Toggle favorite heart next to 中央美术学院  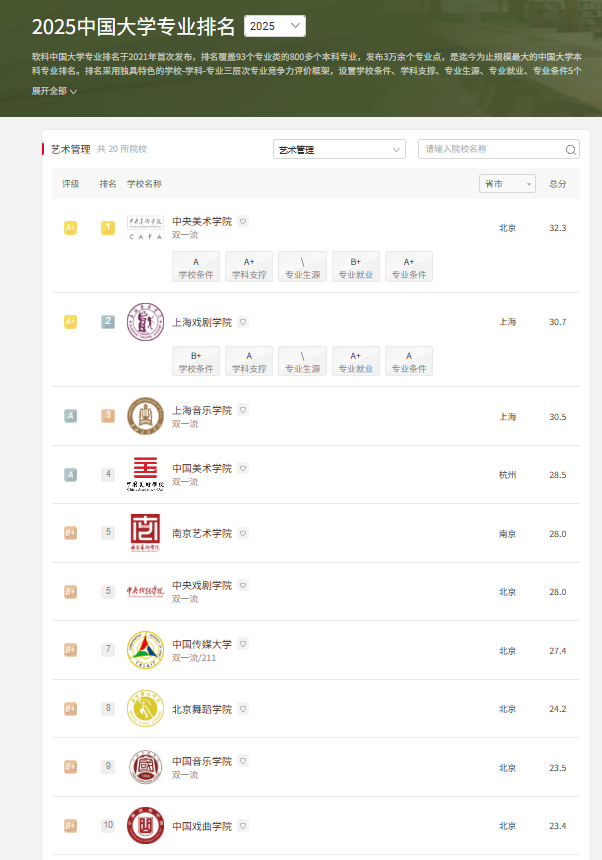click(243, 221)
